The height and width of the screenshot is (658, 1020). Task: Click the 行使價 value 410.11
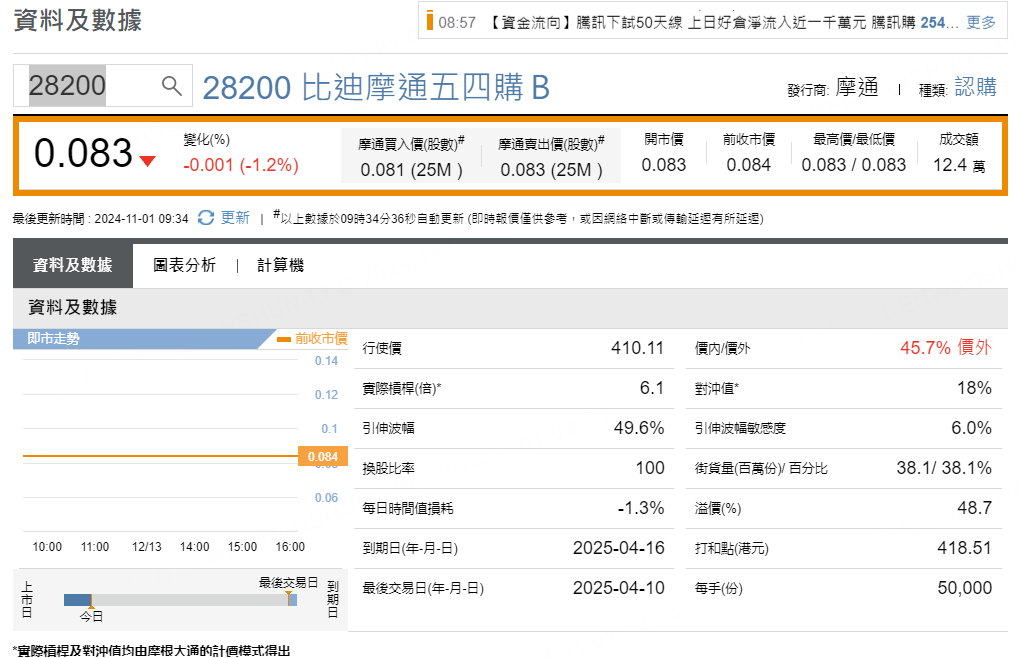(x=637, y=348)
